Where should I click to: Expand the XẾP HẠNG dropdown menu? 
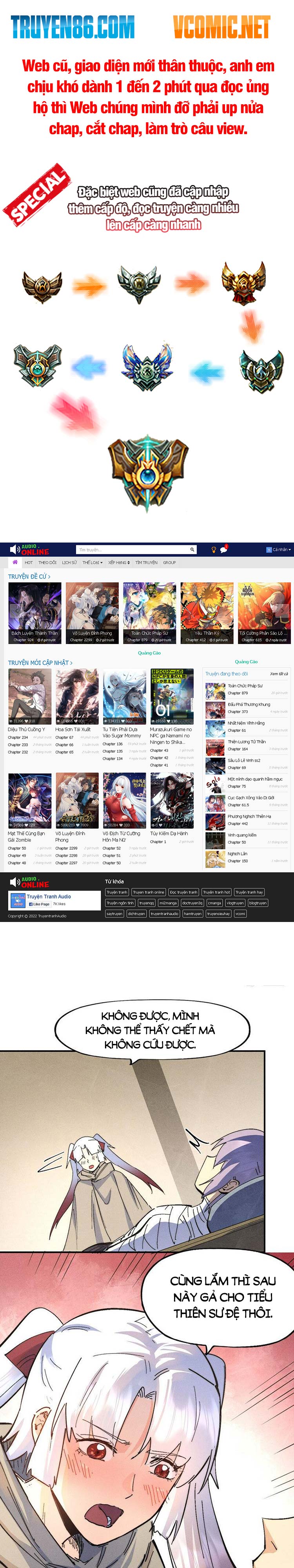(119, 563)
